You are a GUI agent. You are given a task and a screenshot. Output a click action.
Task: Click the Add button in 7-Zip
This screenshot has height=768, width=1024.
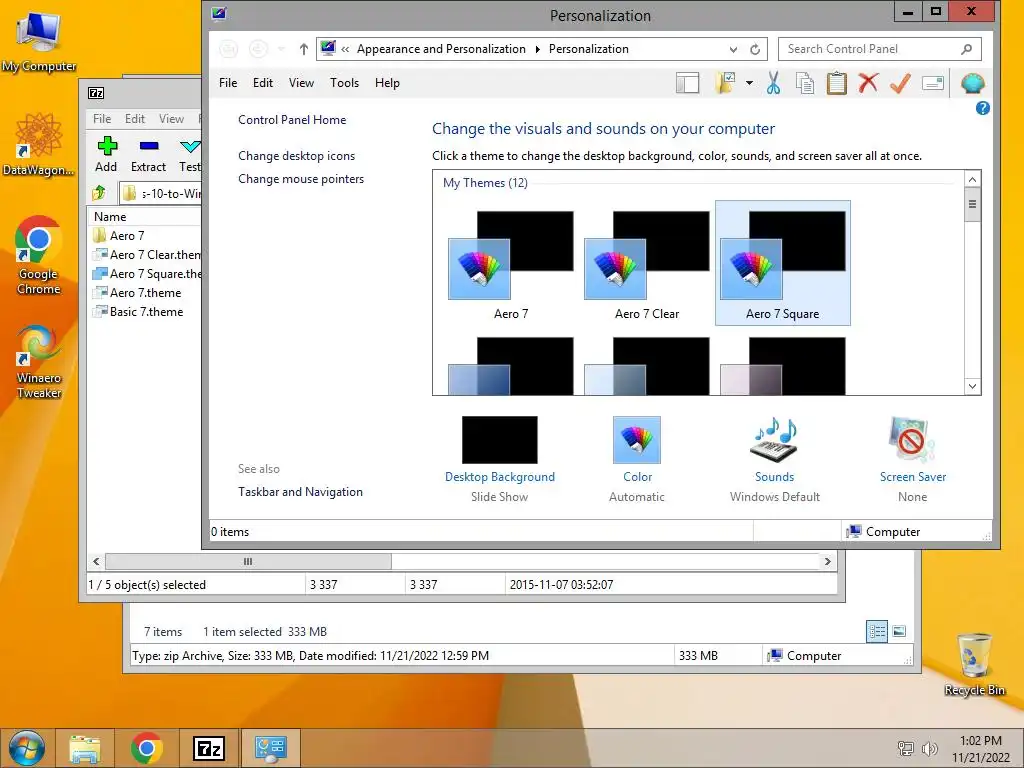click(106, 155)
